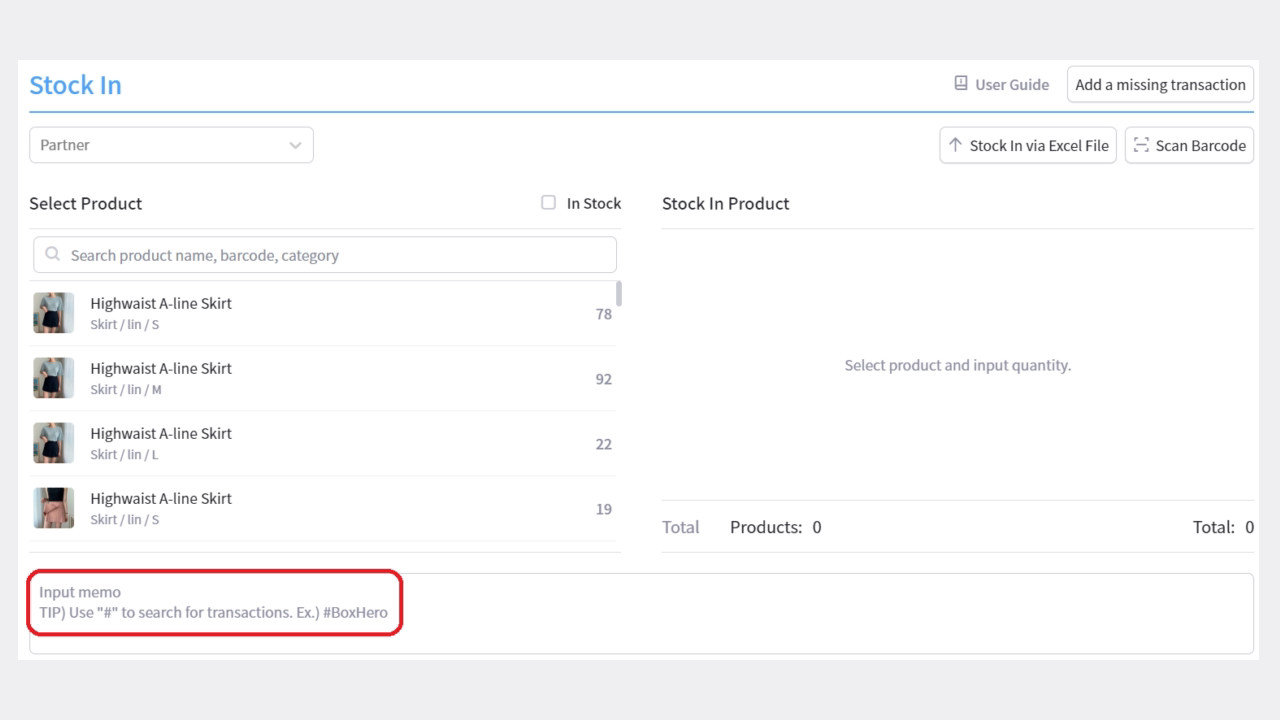Screen dimensions: 1280x720
Task: Click the quantity value 92
Action: [603, 379]
